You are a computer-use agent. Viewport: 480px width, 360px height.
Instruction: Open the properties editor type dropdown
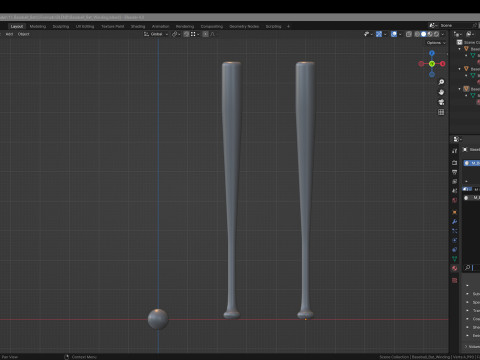[x=457, y=139]
